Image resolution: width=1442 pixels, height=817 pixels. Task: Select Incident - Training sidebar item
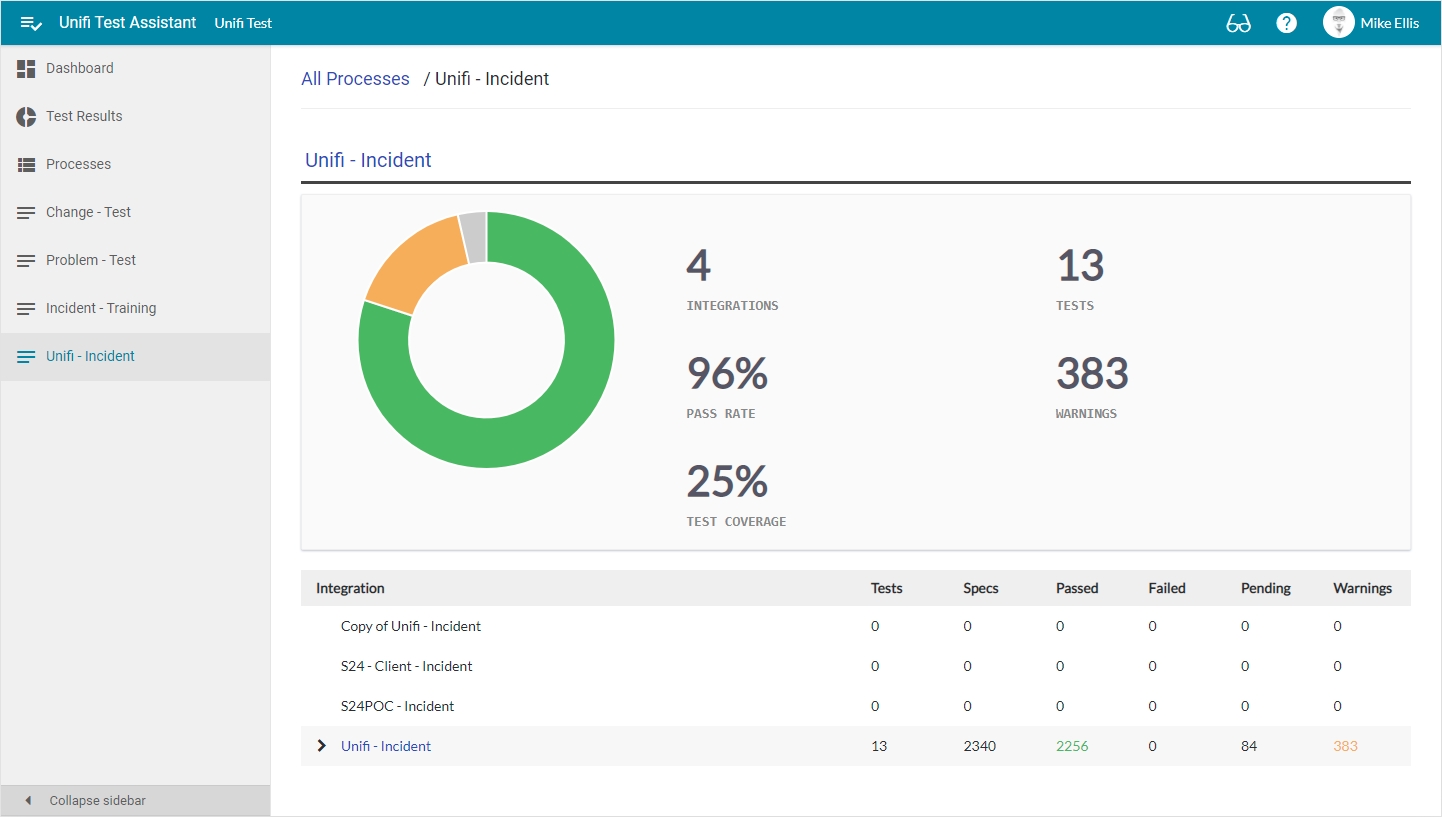coord(101,308)
